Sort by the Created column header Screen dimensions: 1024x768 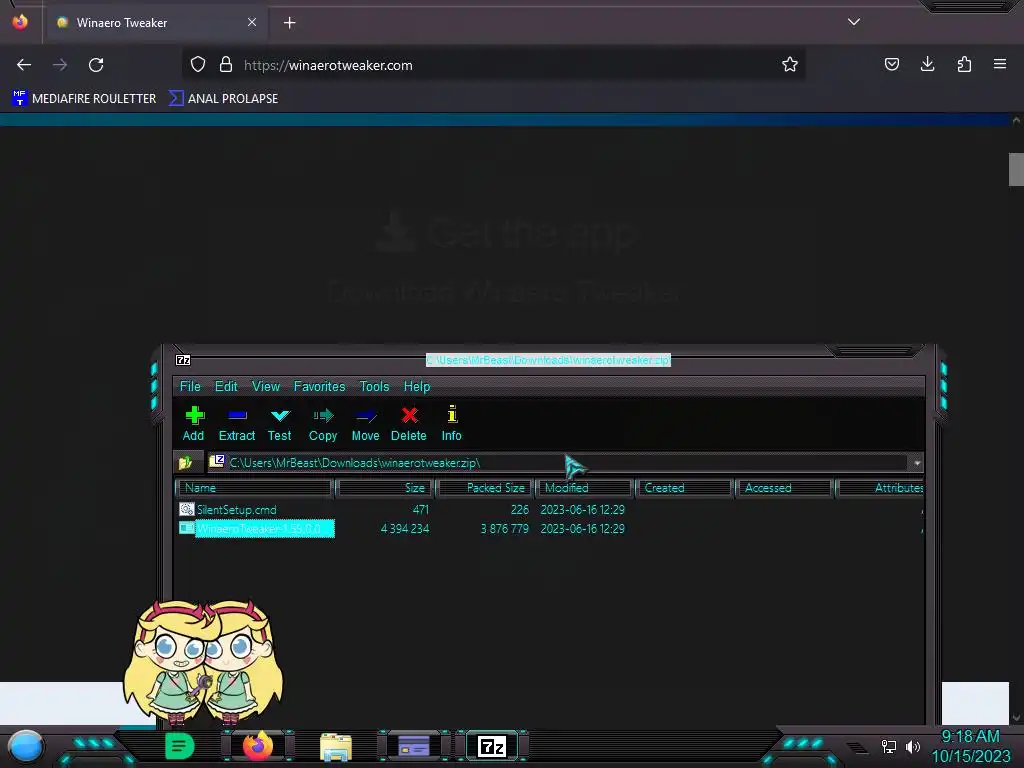tap(684, 488)
